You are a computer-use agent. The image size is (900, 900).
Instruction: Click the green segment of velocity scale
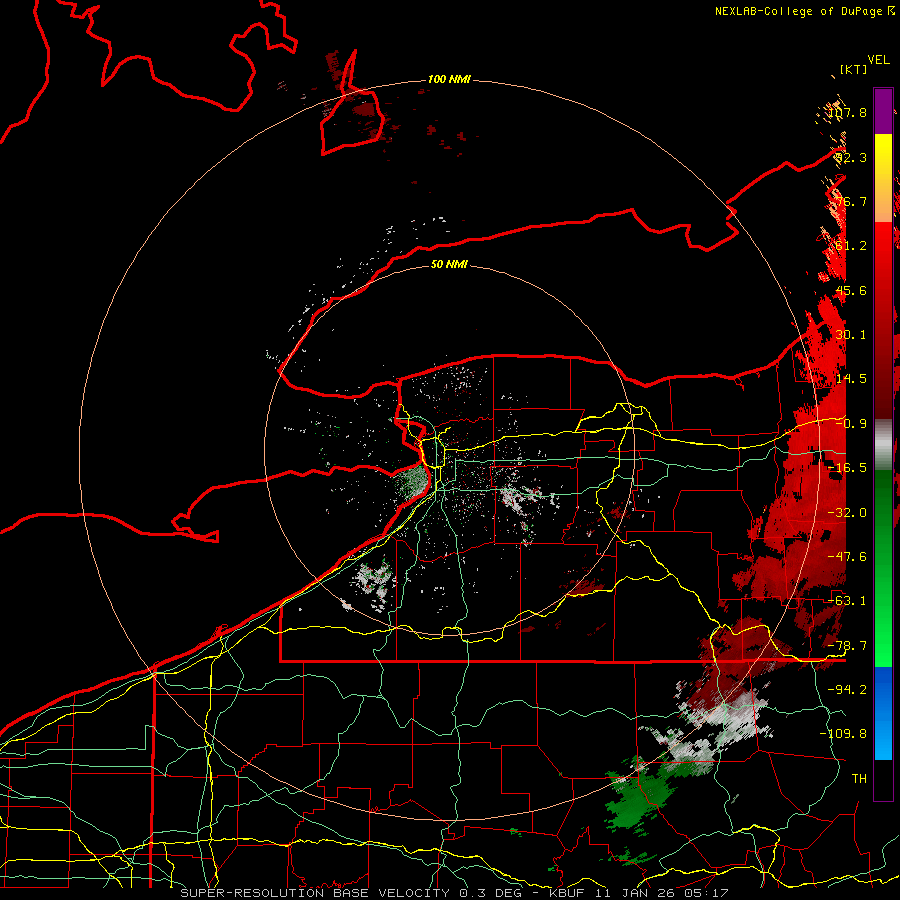pos(883,568)
